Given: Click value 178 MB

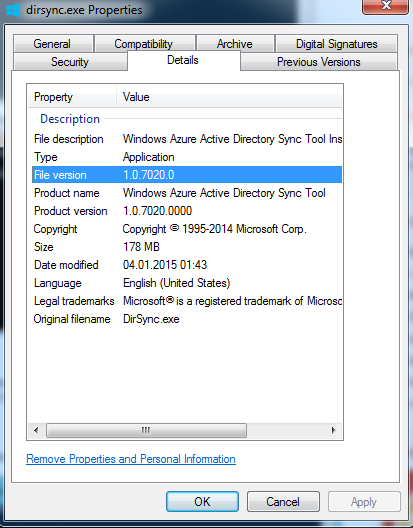Looking at the screenshot, I should coord(141,247).
